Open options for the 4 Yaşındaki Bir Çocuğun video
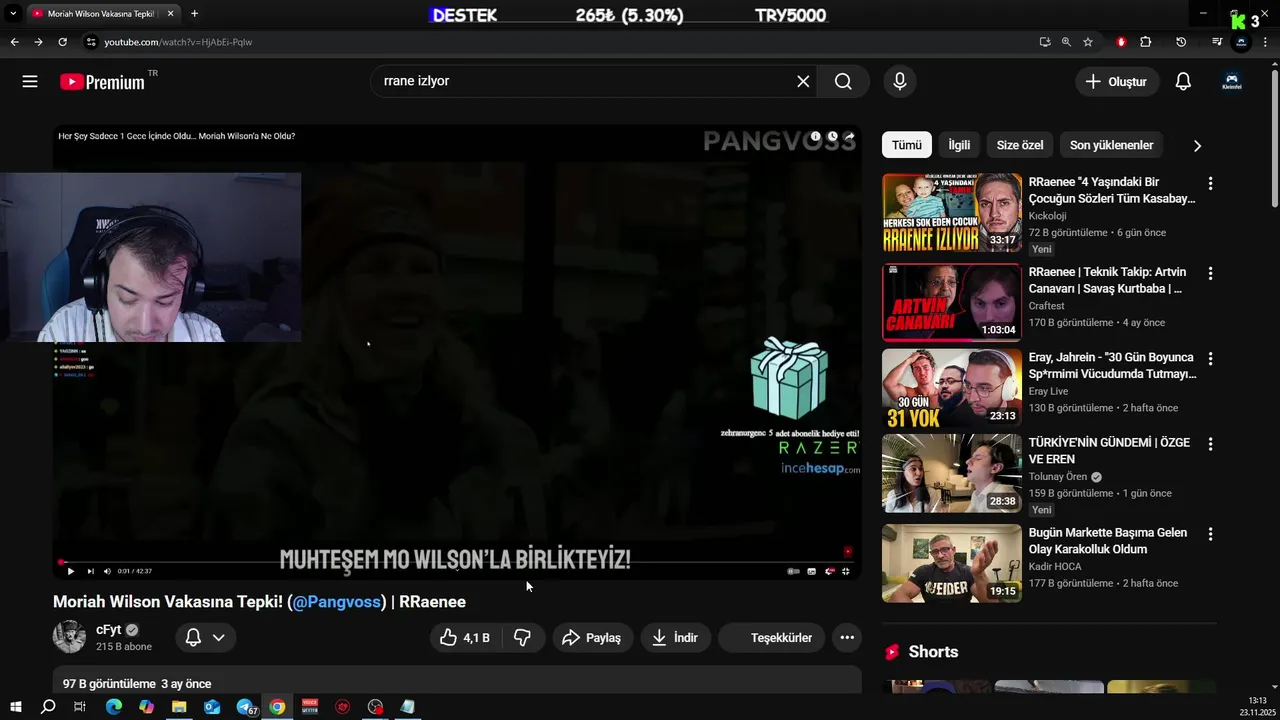 point(1210,184)
